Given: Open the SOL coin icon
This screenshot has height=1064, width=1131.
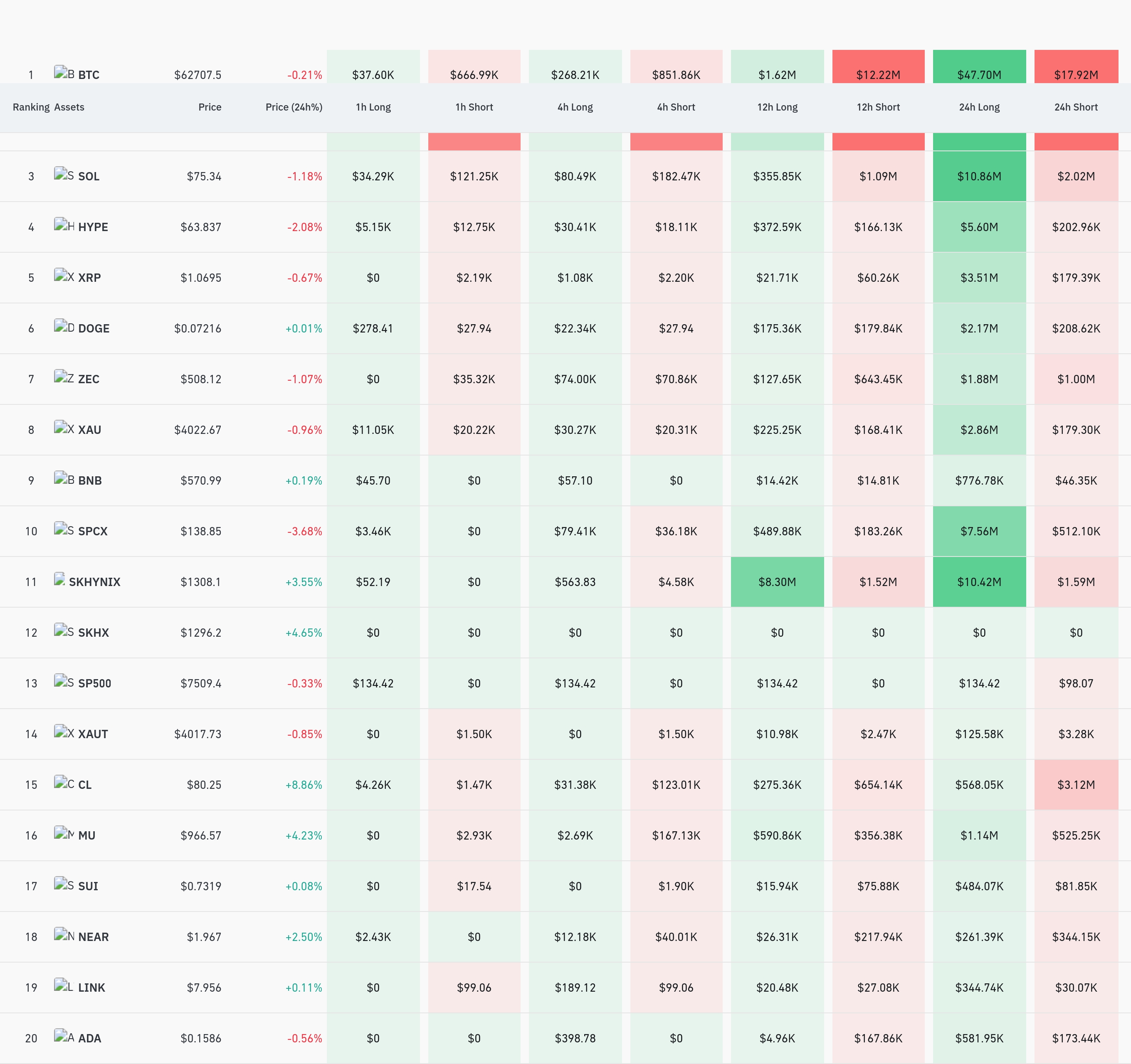Looking at the screenshot, I should click(64, 174).
